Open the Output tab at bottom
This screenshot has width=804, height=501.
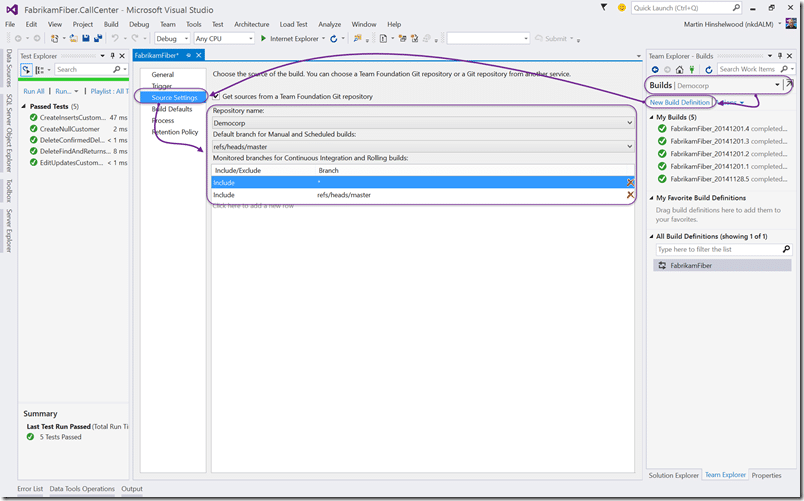132,489
